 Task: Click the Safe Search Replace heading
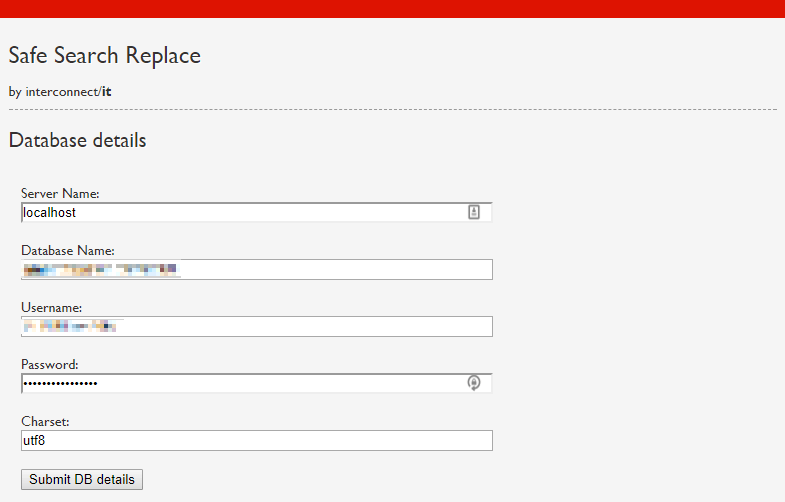(x=104, y=56)
